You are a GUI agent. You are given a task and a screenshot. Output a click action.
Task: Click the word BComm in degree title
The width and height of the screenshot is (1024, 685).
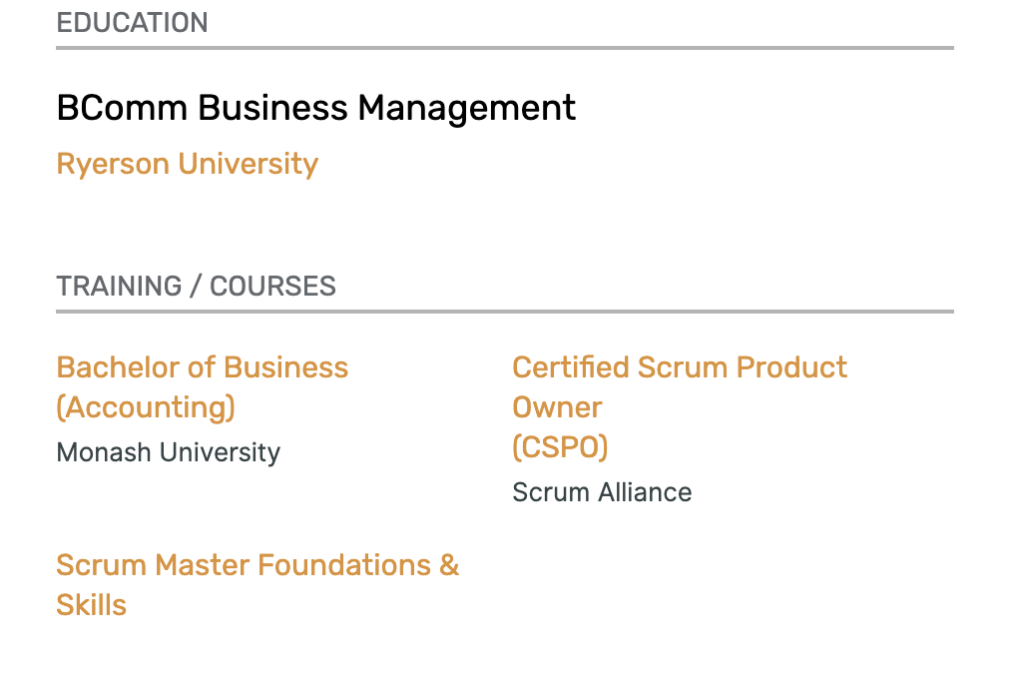122,108
